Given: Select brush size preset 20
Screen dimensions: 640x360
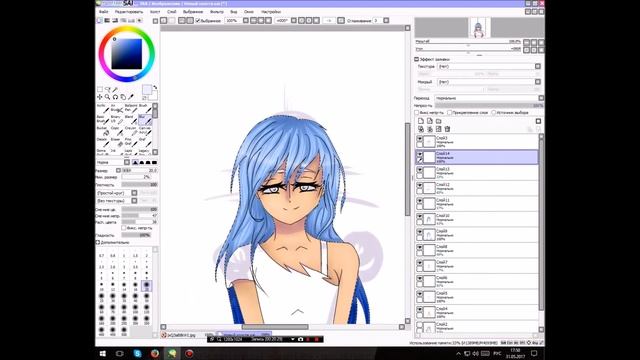Looking at the screenshot, I should point(147,285).
